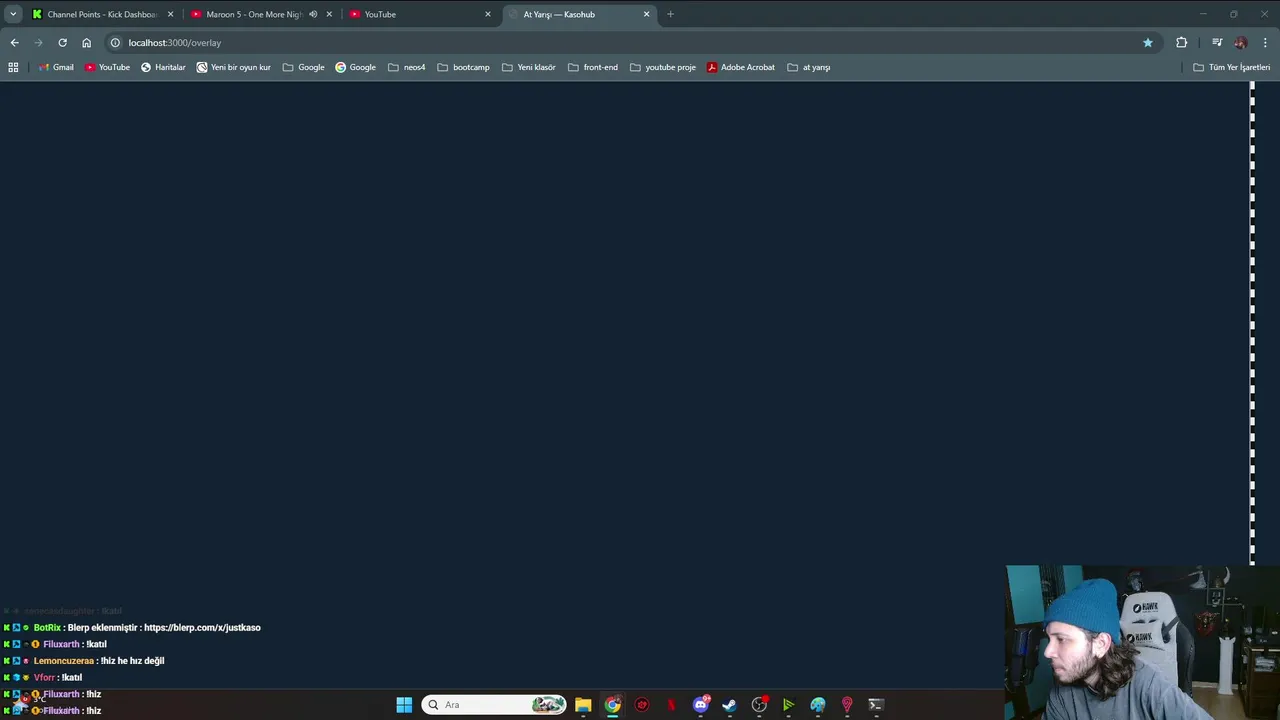Open the Adobe Acrobat bookmark

click(x=741, y=67)
